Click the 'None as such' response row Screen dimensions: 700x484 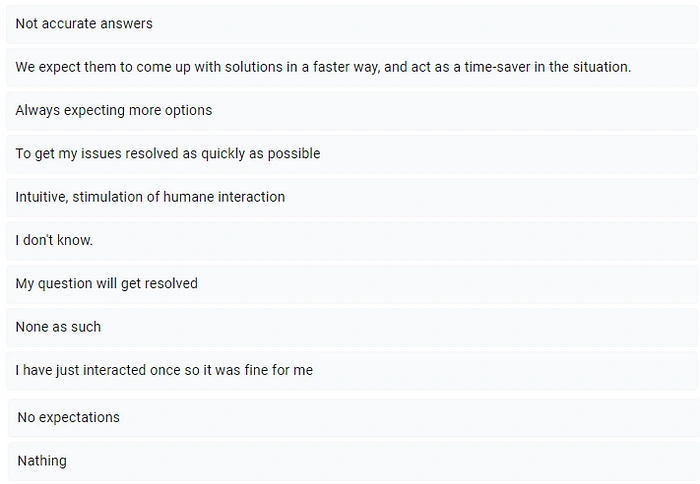(352, 327)
